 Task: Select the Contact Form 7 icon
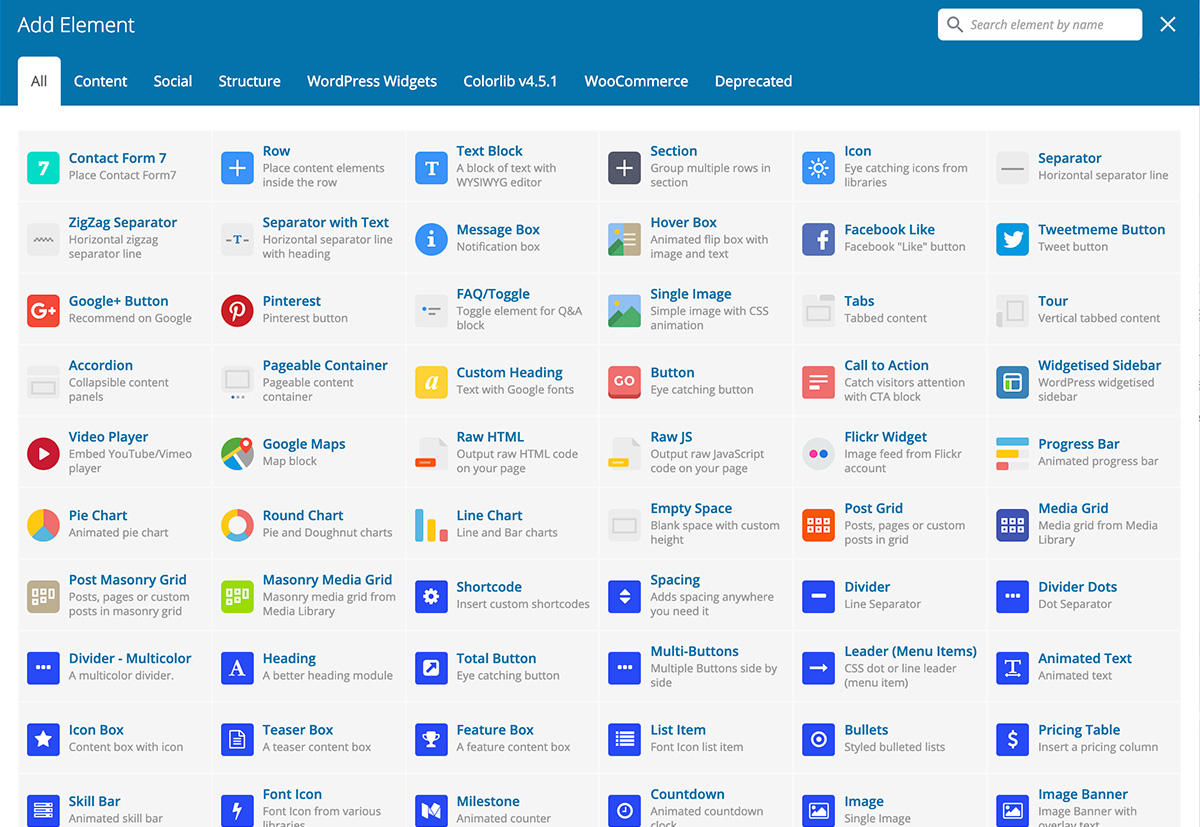pos(43,168)
